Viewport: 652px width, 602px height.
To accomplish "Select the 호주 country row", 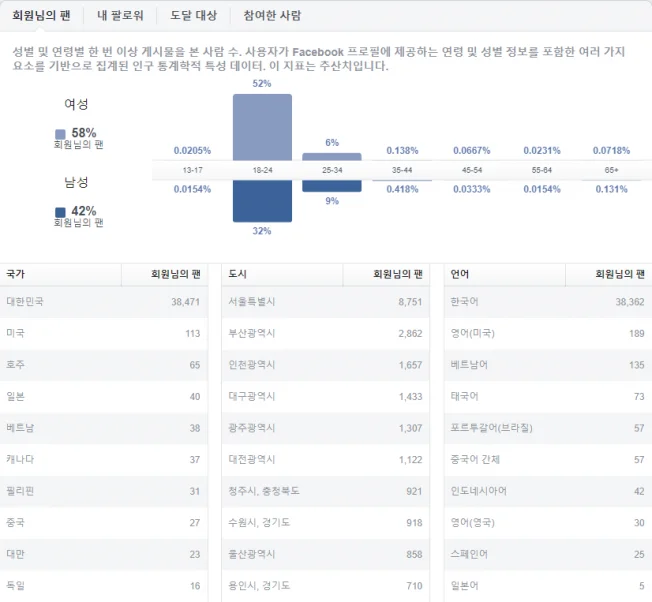I will (x=104, y=365).
